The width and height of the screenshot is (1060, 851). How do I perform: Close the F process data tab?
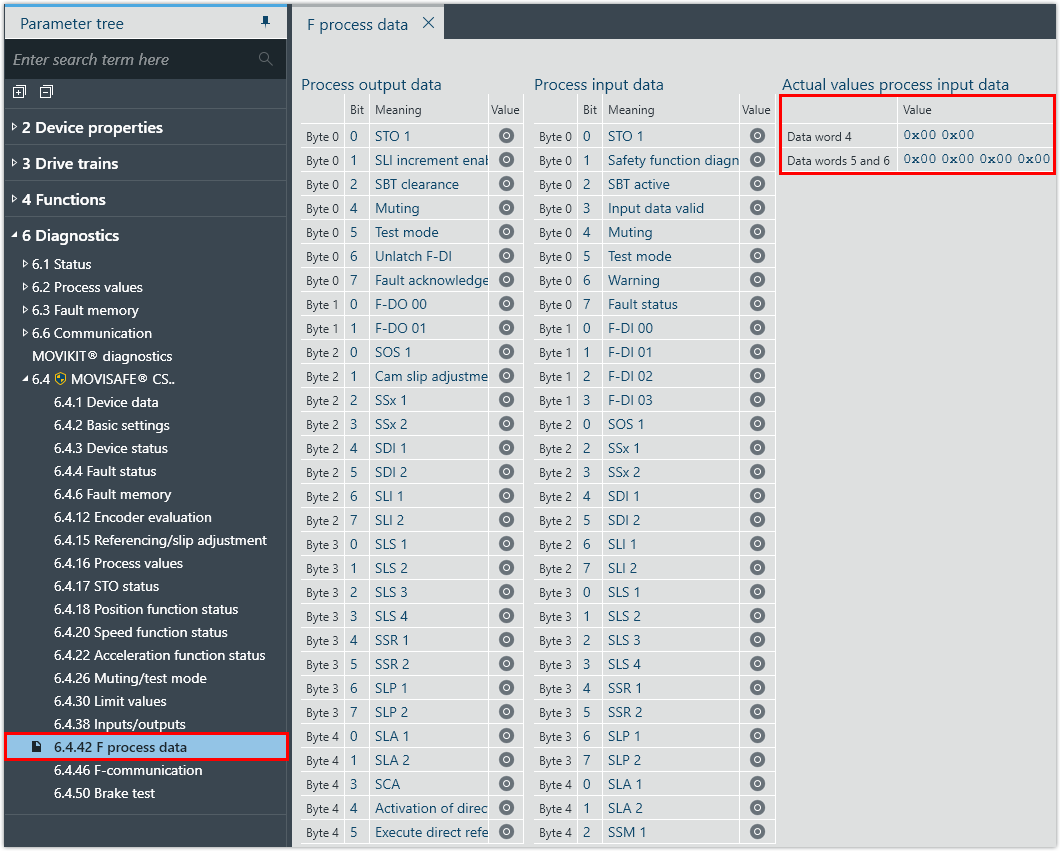coord(428,23)
